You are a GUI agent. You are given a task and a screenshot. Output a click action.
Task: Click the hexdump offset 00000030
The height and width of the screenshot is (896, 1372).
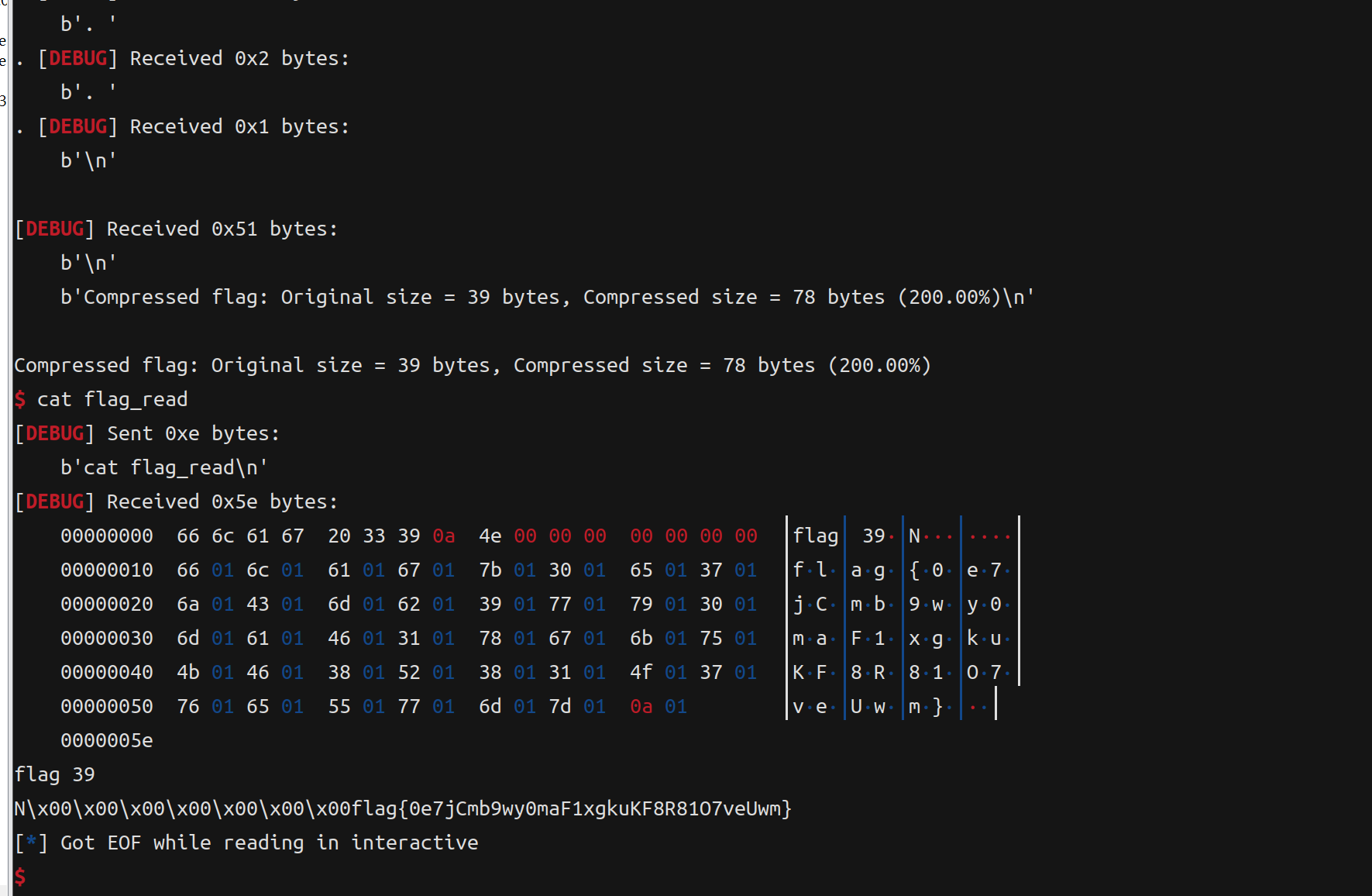107,638
